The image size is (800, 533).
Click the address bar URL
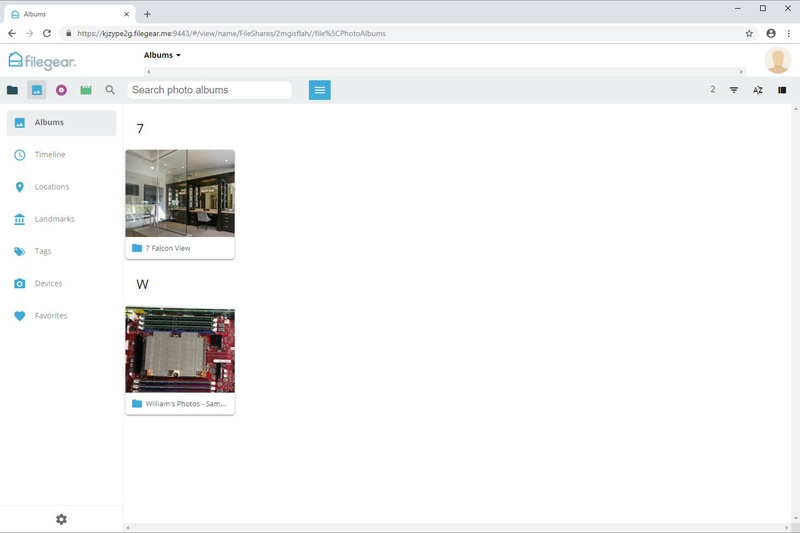click(x=231, y=33)
